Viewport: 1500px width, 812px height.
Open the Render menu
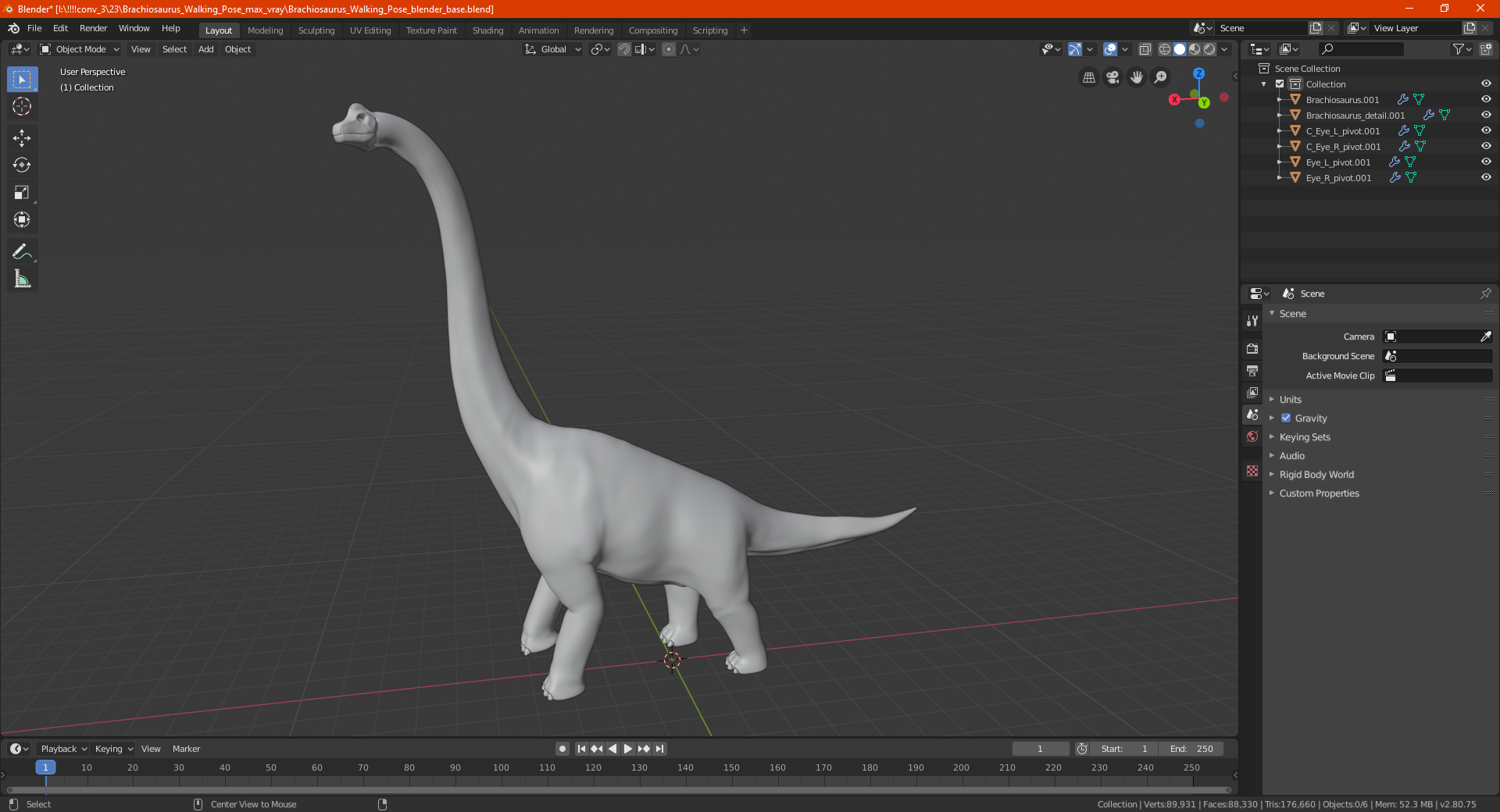pyautogui.click(x=93, y=28)
